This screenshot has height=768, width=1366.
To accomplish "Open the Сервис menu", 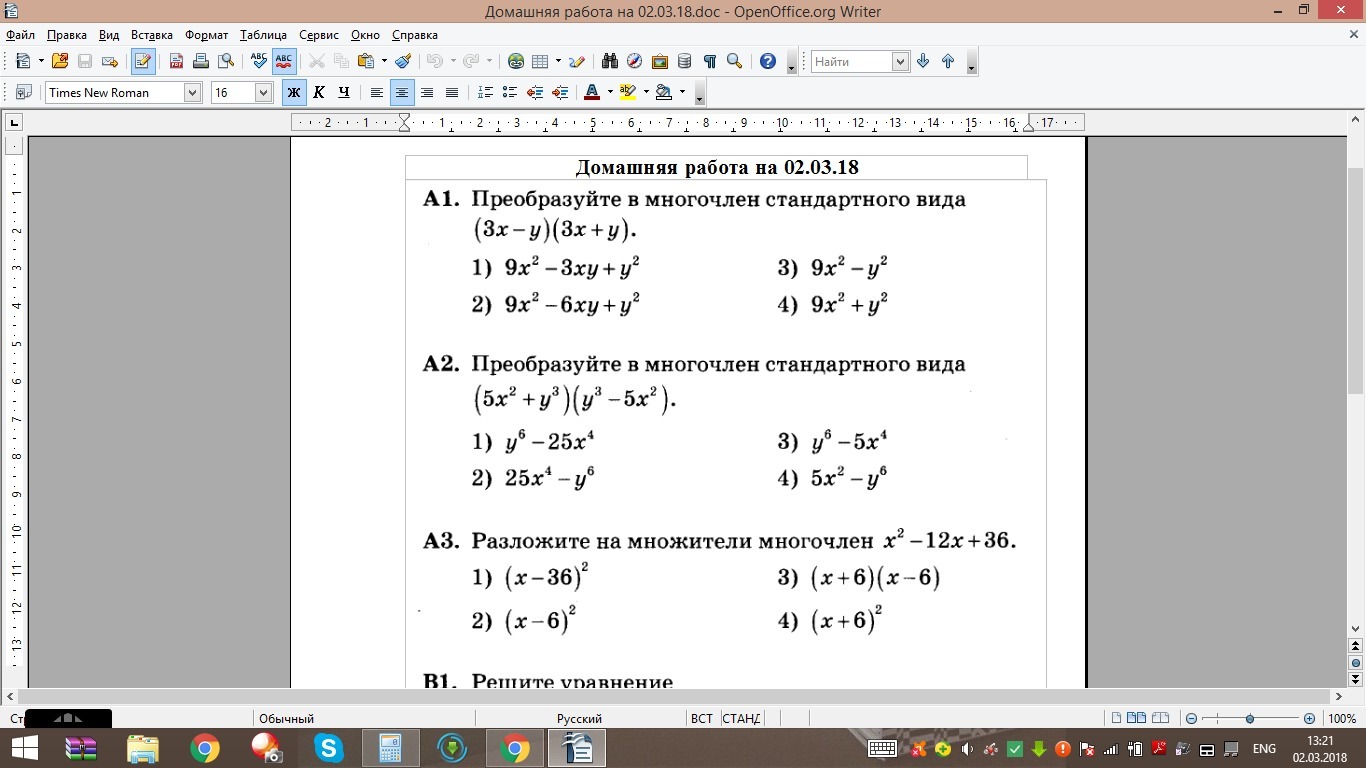I will pyautogui.click(x=320, y=35).
